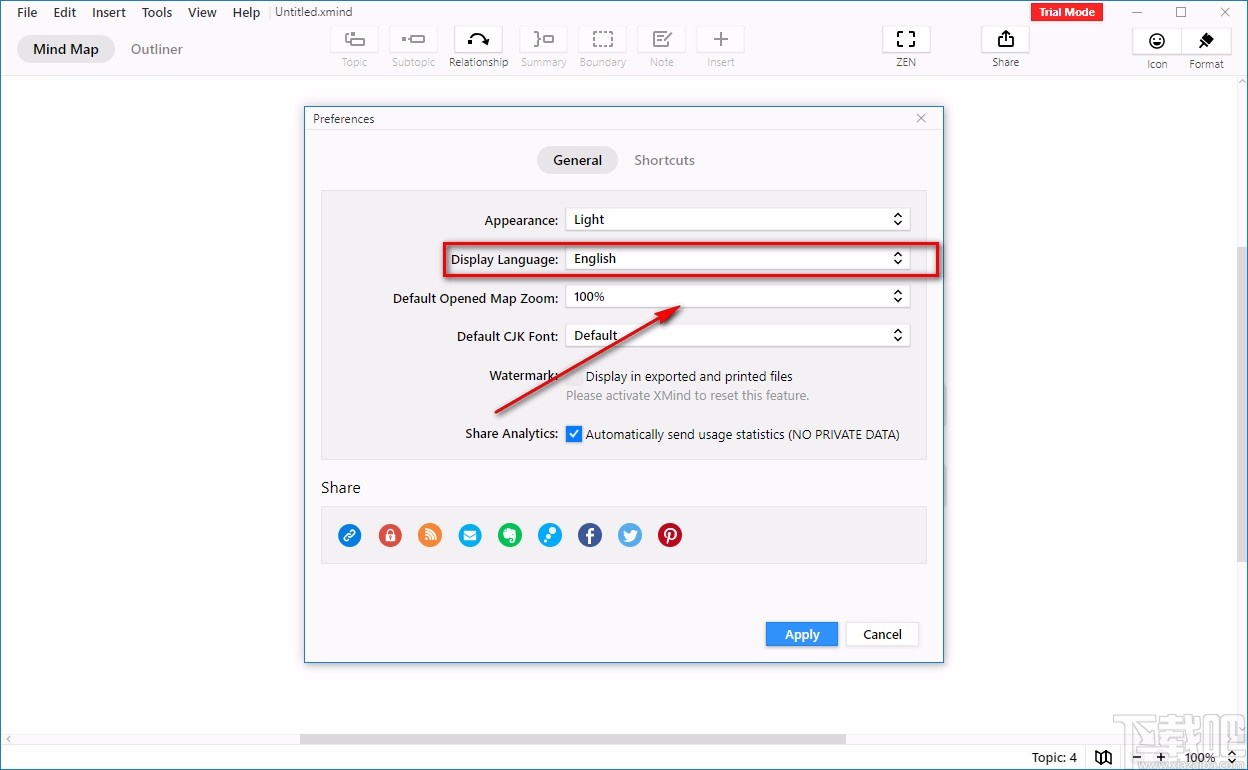Open the Tools menu
The image size is (1248, 770).
point(157,12)
